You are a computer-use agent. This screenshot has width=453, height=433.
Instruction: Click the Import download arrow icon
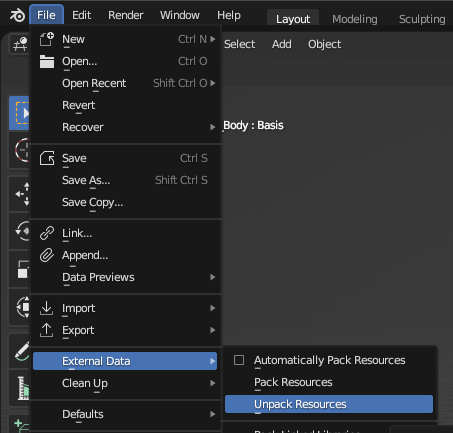[x=46, y=308]
